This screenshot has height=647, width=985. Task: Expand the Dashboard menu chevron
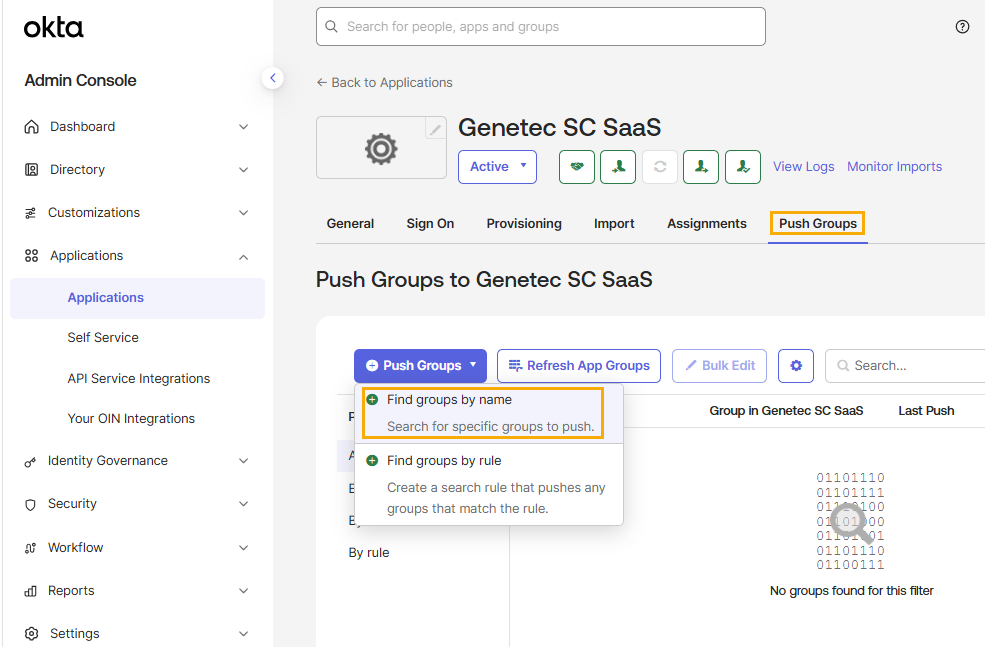(x=244, y=127)
